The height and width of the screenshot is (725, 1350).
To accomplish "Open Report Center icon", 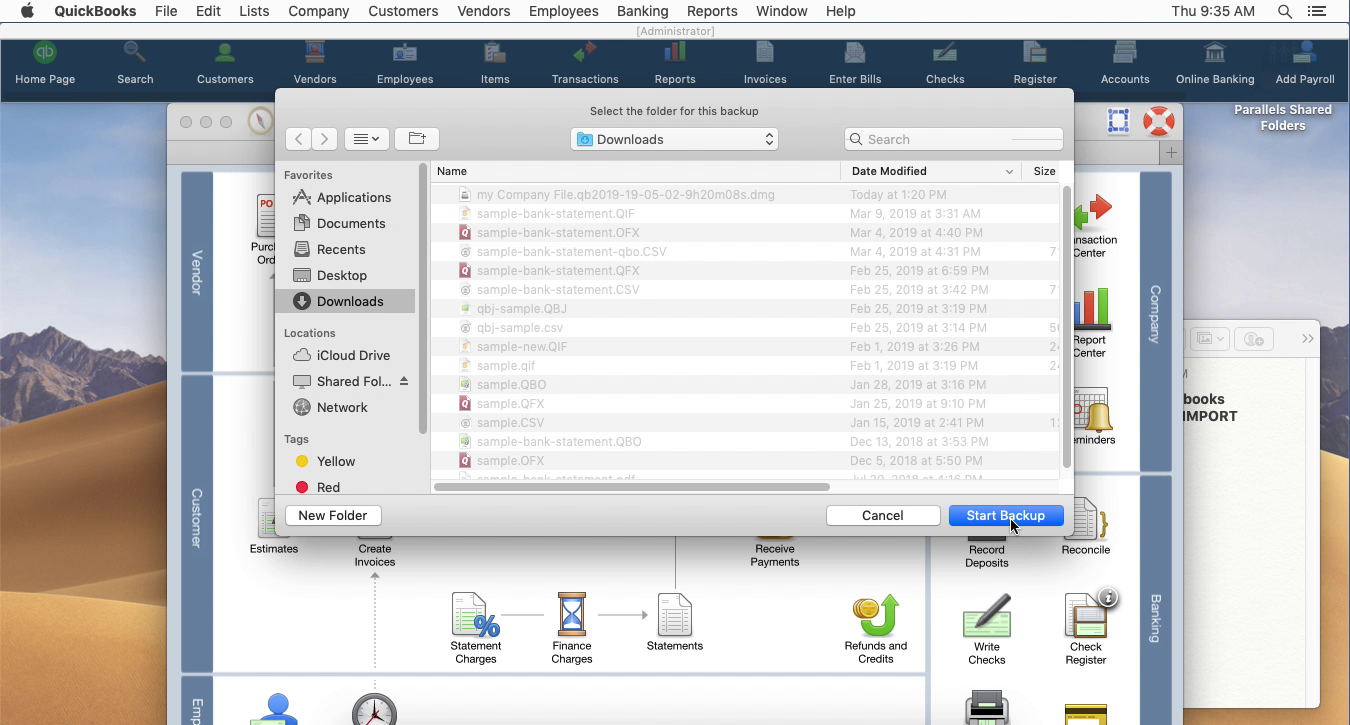I will [1089, 323].
